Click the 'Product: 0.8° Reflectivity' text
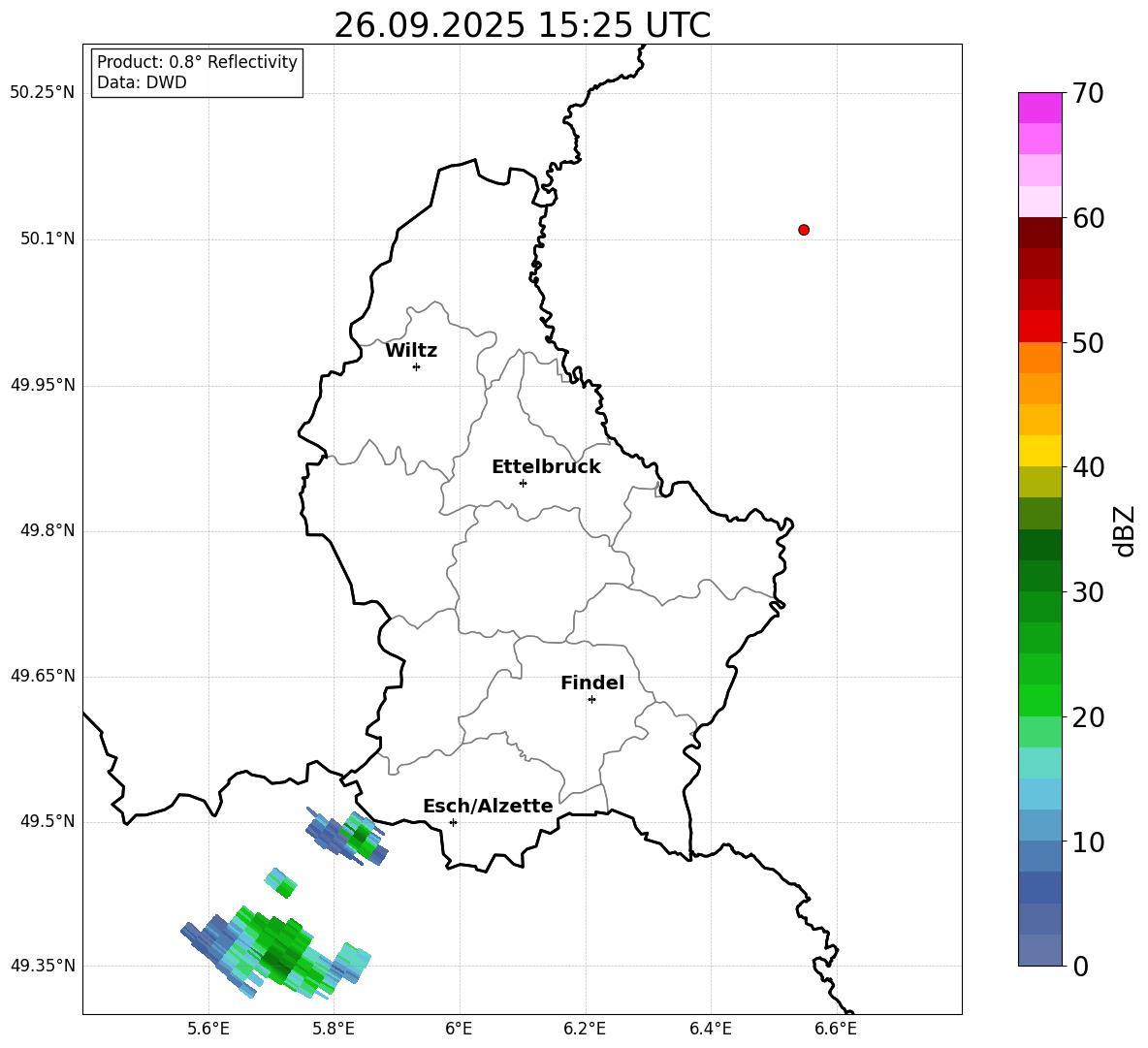 197,62
